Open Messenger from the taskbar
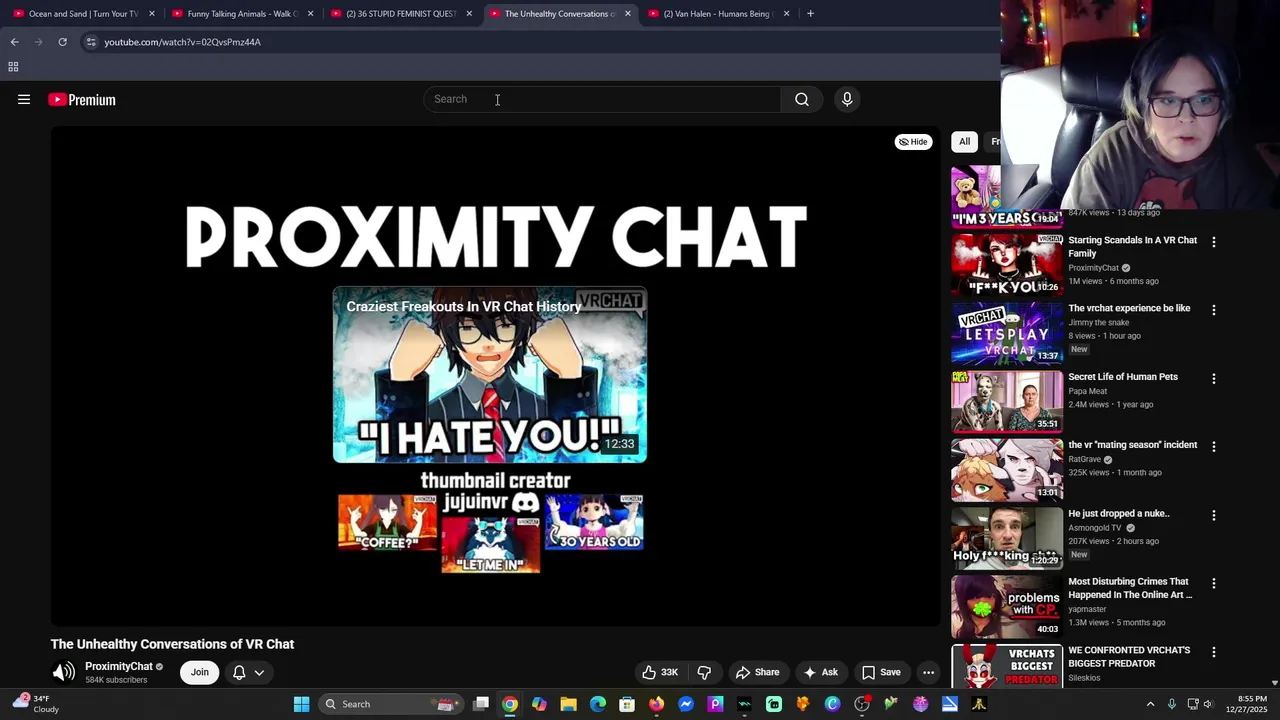The image size is (1280, 720). pyautogui.click(x=686, y=704)
